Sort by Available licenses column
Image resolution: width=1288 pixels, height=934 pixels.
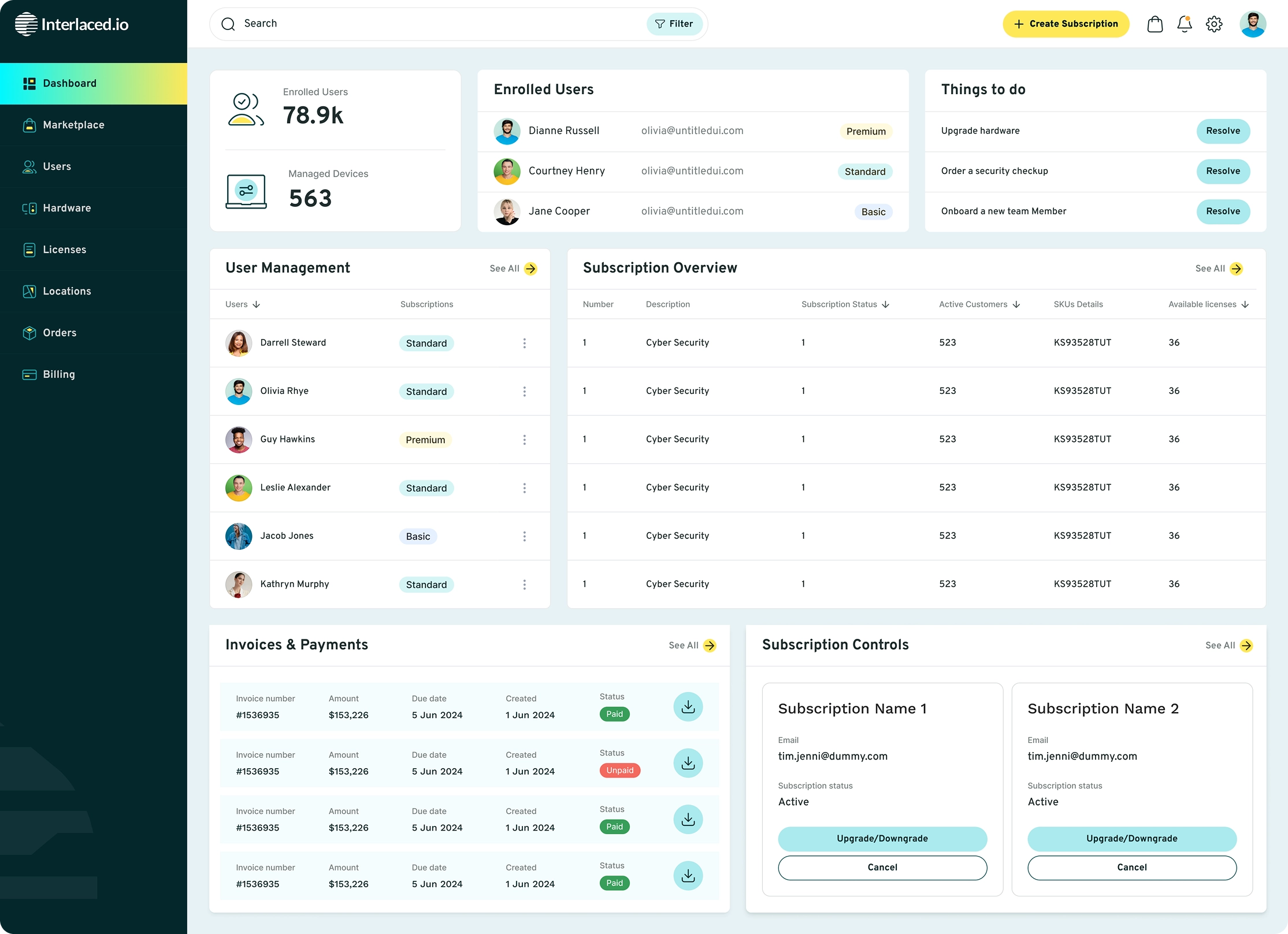point(1245,304)
